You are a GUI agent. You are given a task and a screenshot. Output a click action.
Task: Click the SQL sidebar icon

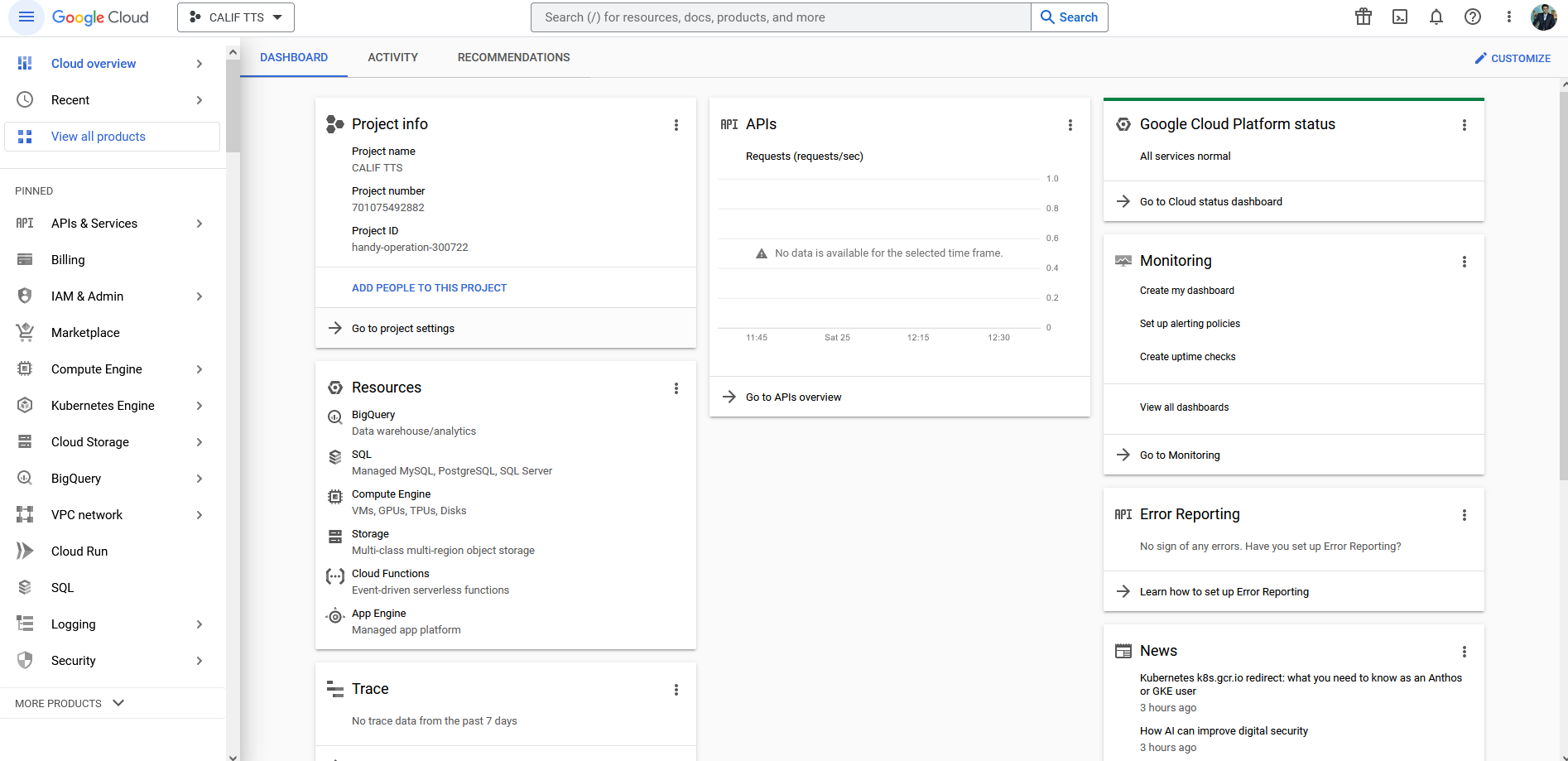[25, 587]
